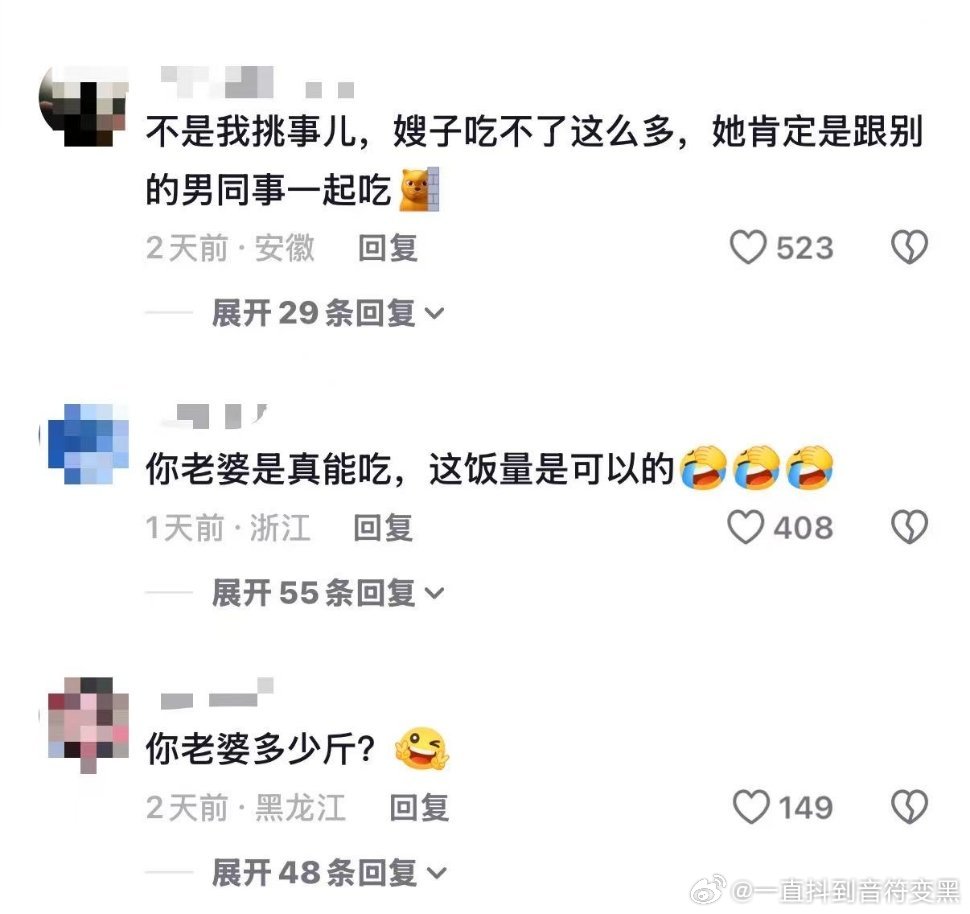This screenshot has width=970, height=914.
Task: Dislike the Anhui comment with broken heart
Action: click(909, 248)
